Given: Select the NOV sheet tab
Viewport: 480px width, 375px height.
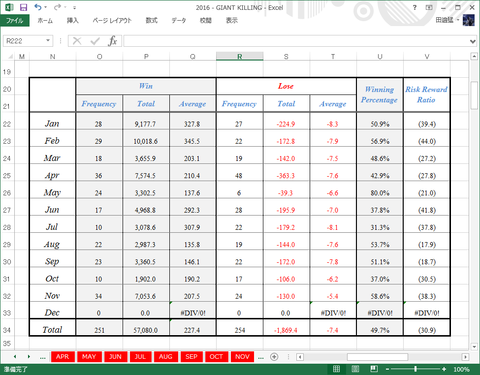Looking at the screenshot, I should [x=242, y=357].
